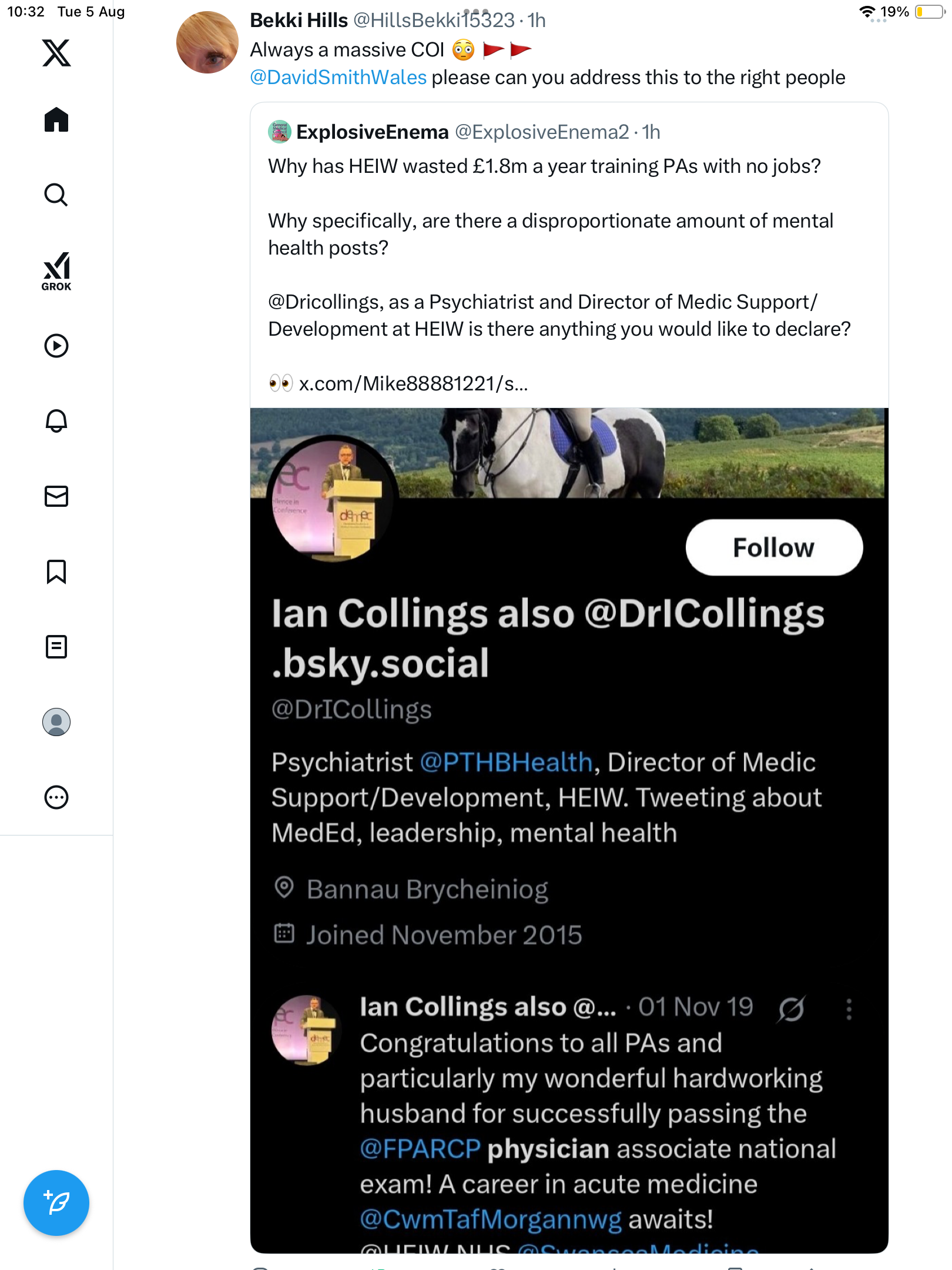
Task: Tap the Follow button in screenshot
Action: coord(773,547)
